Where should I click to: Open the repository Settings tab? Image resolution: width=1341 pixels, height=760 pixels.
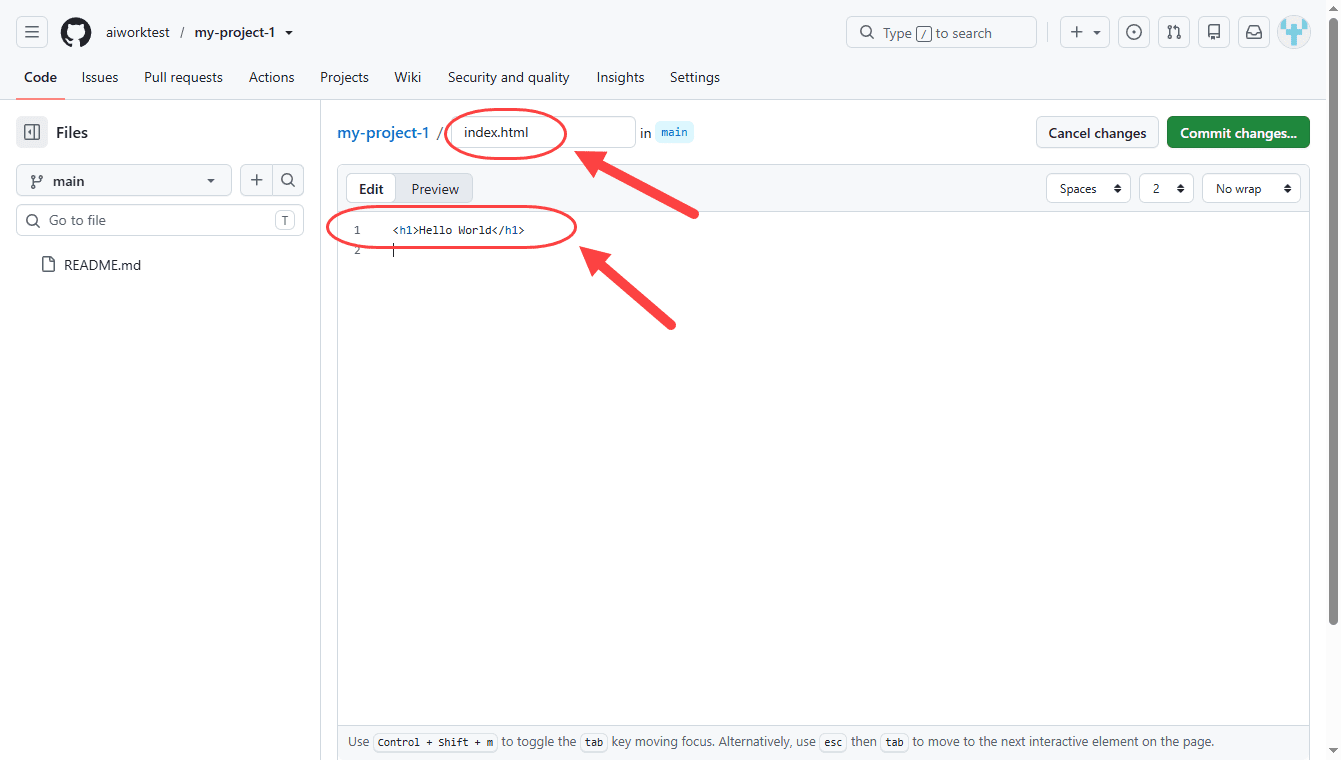[x=695, y=77]
